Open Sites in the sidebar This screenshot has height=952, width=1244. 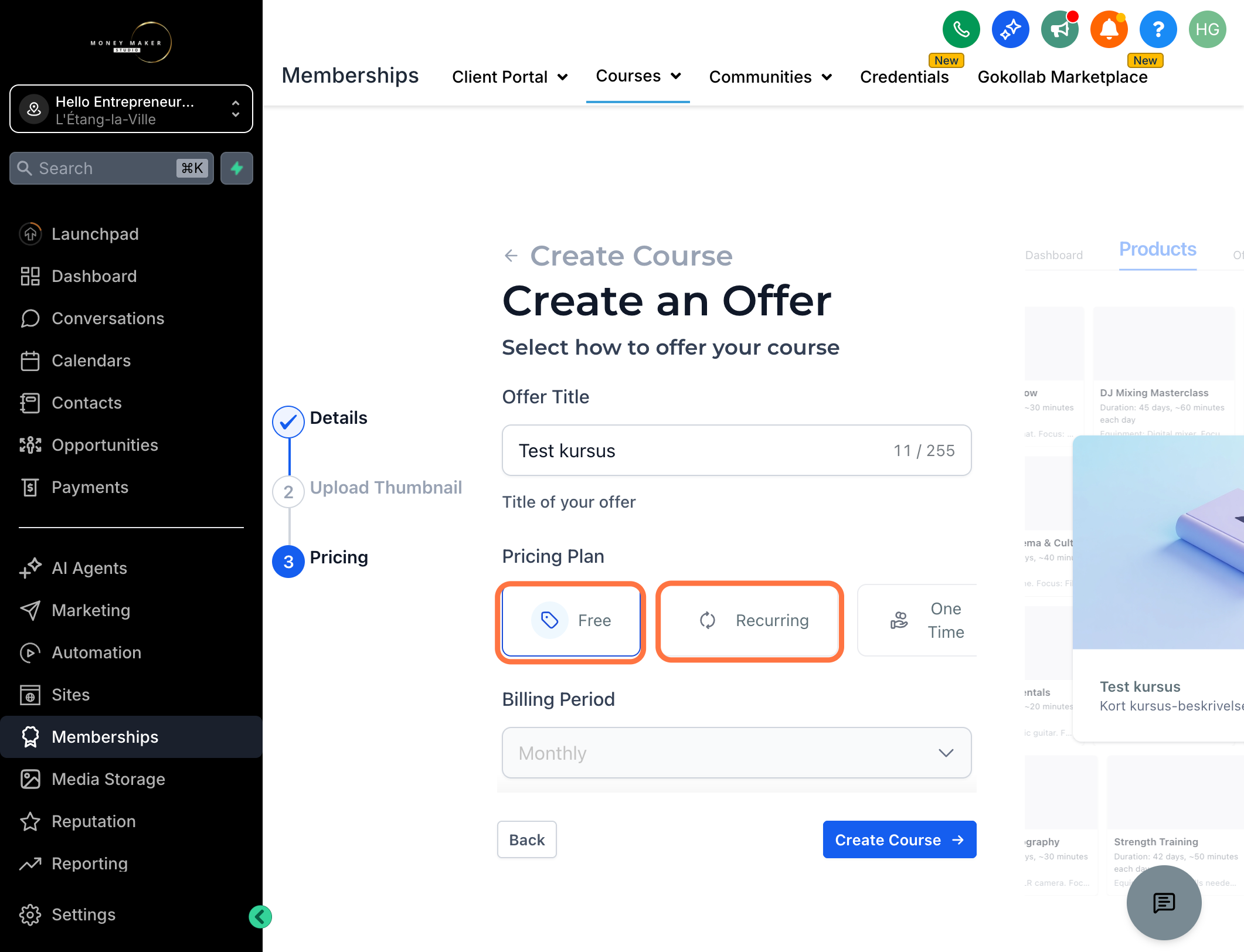[x=131, y=695]
